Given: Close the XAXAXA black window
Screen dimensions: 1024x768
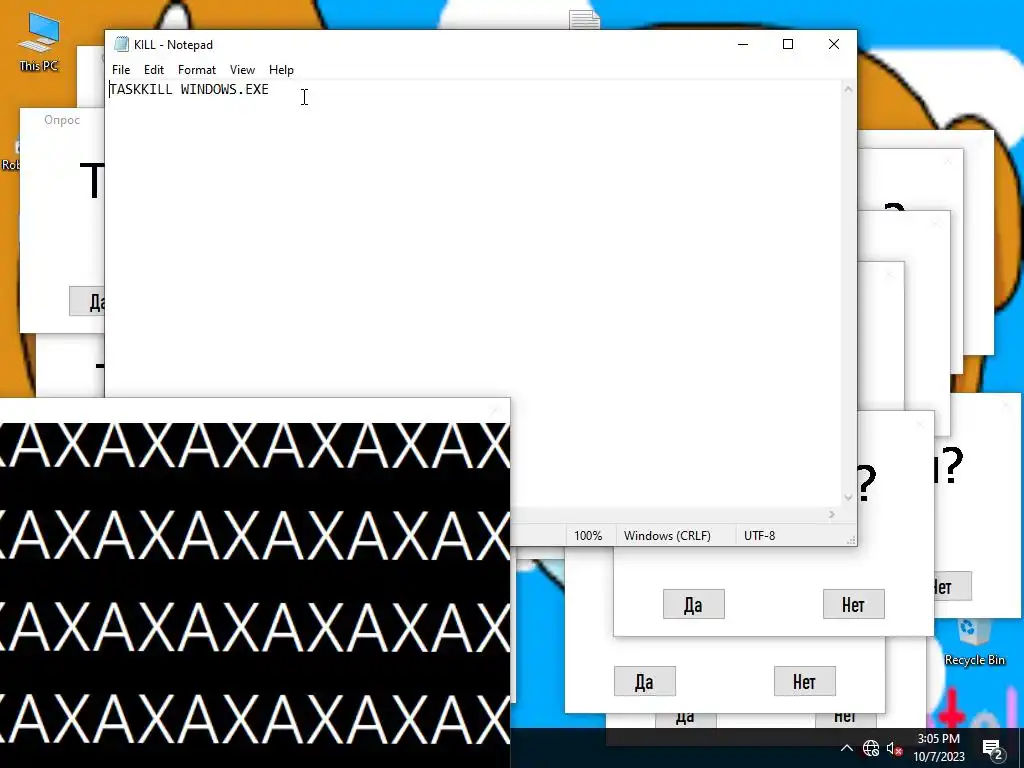Looking at the screenshot, I should coord(494,410).
